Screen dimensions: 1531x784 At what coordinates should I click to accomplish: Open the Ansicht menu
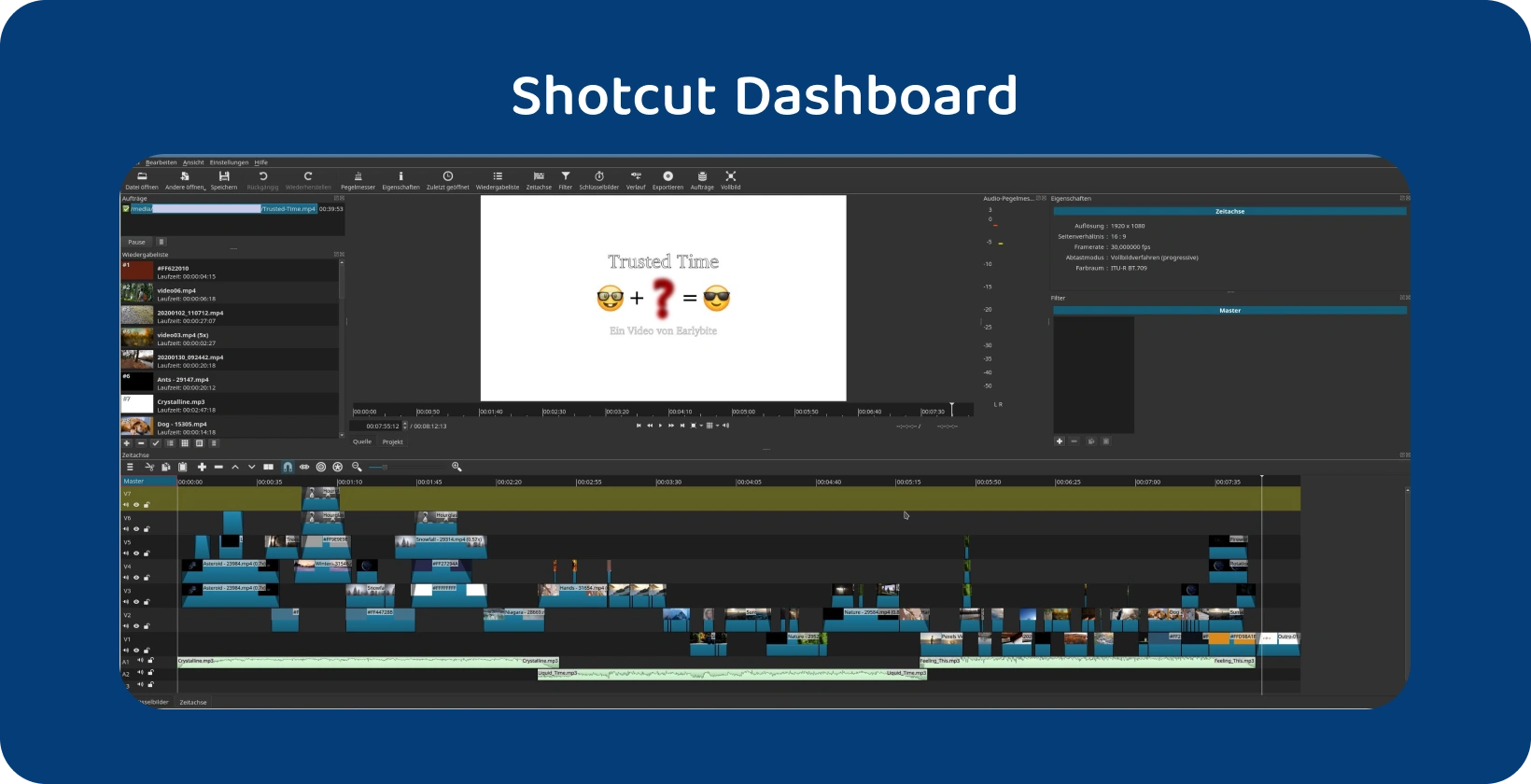pos(193,162)
